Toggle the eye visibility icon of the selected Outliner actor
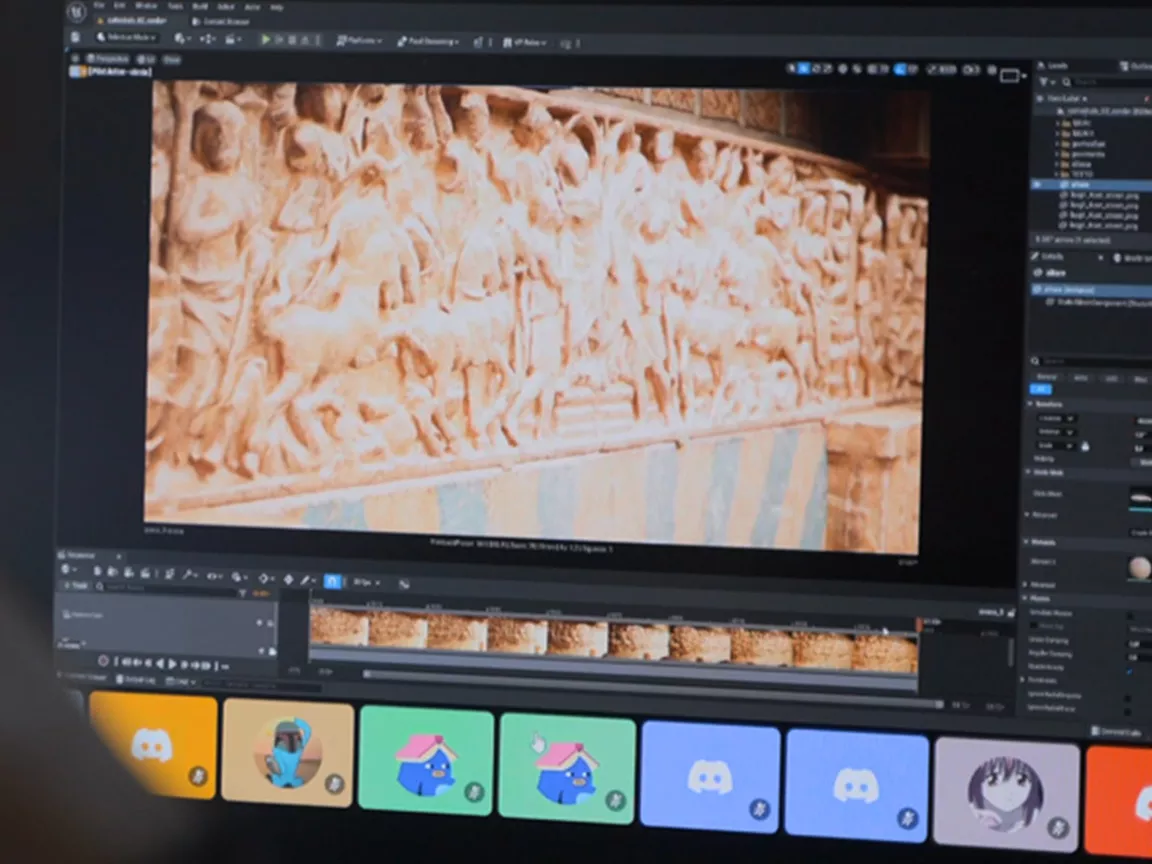Viewport: 1152px width, 864px height. [1038, 185]
